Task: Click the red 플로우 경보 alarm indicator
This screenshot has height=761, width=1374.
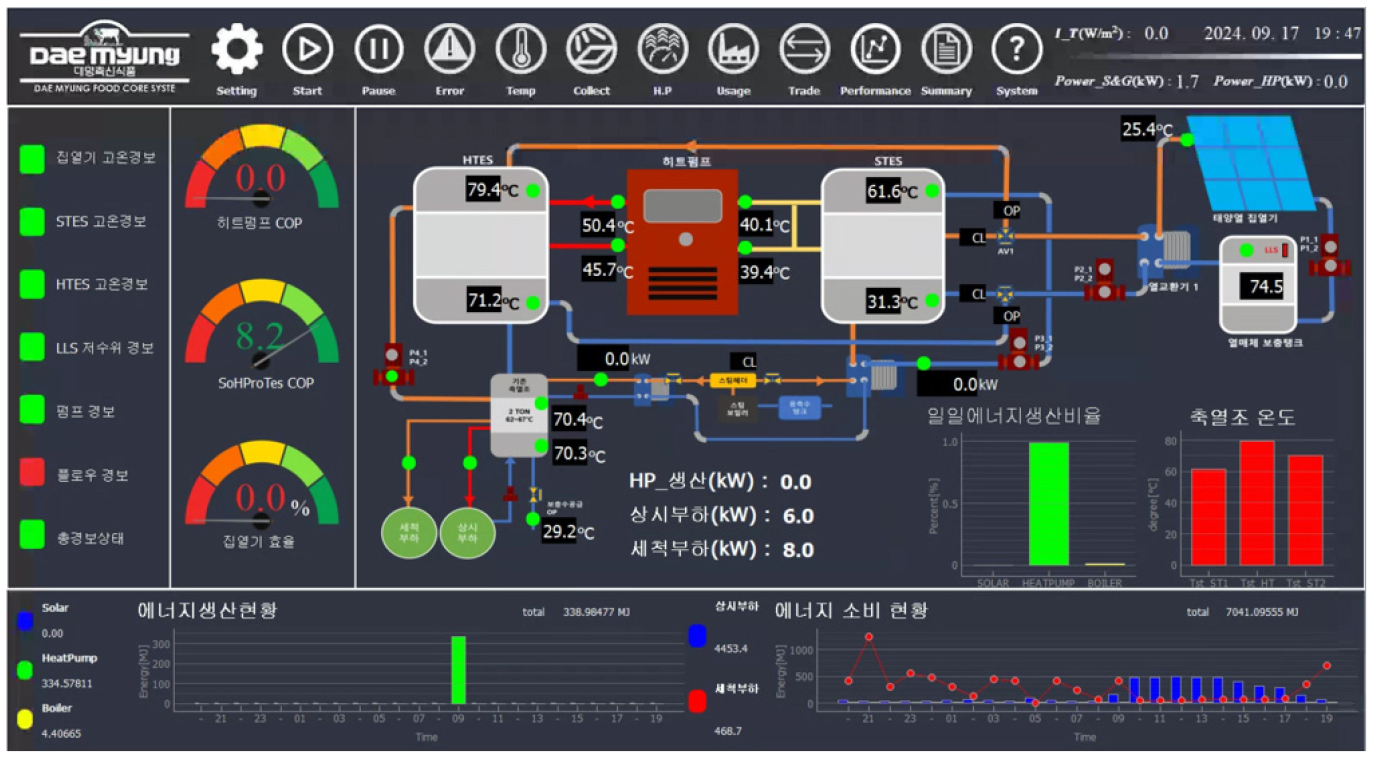Action: tap(33, 474)
